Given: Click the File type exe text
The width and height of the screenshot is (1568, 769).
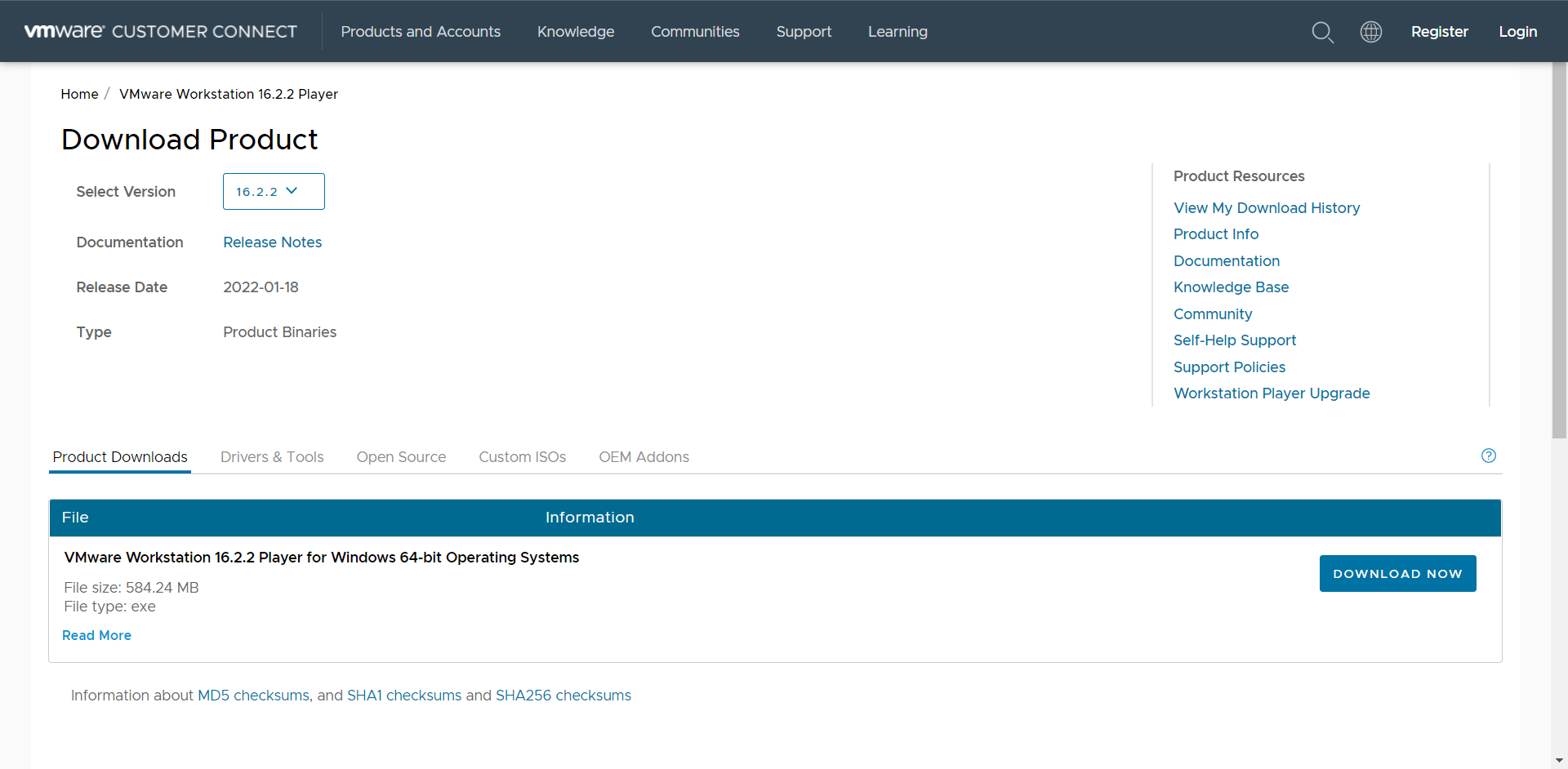Looking at the screenshot, I should pyautogui.click(x=109, y=607).
